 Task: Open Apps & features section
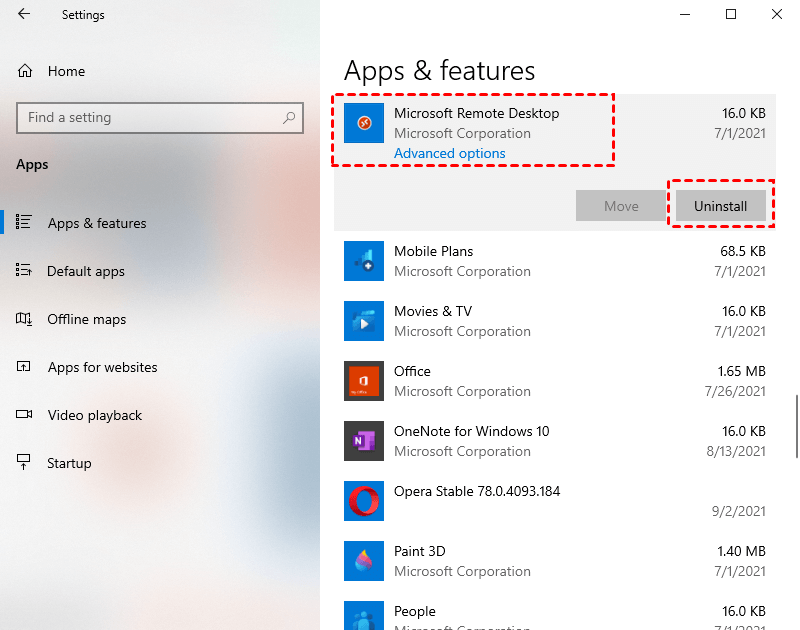(96, 223)
